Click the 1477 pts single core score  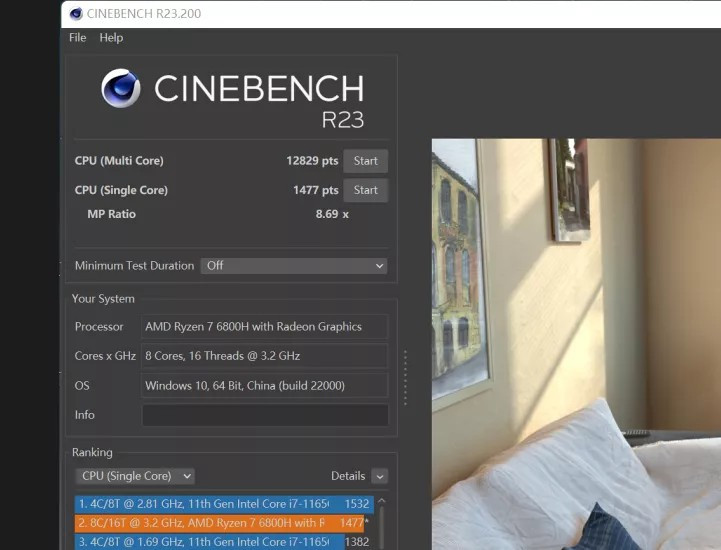pos(315,190)
